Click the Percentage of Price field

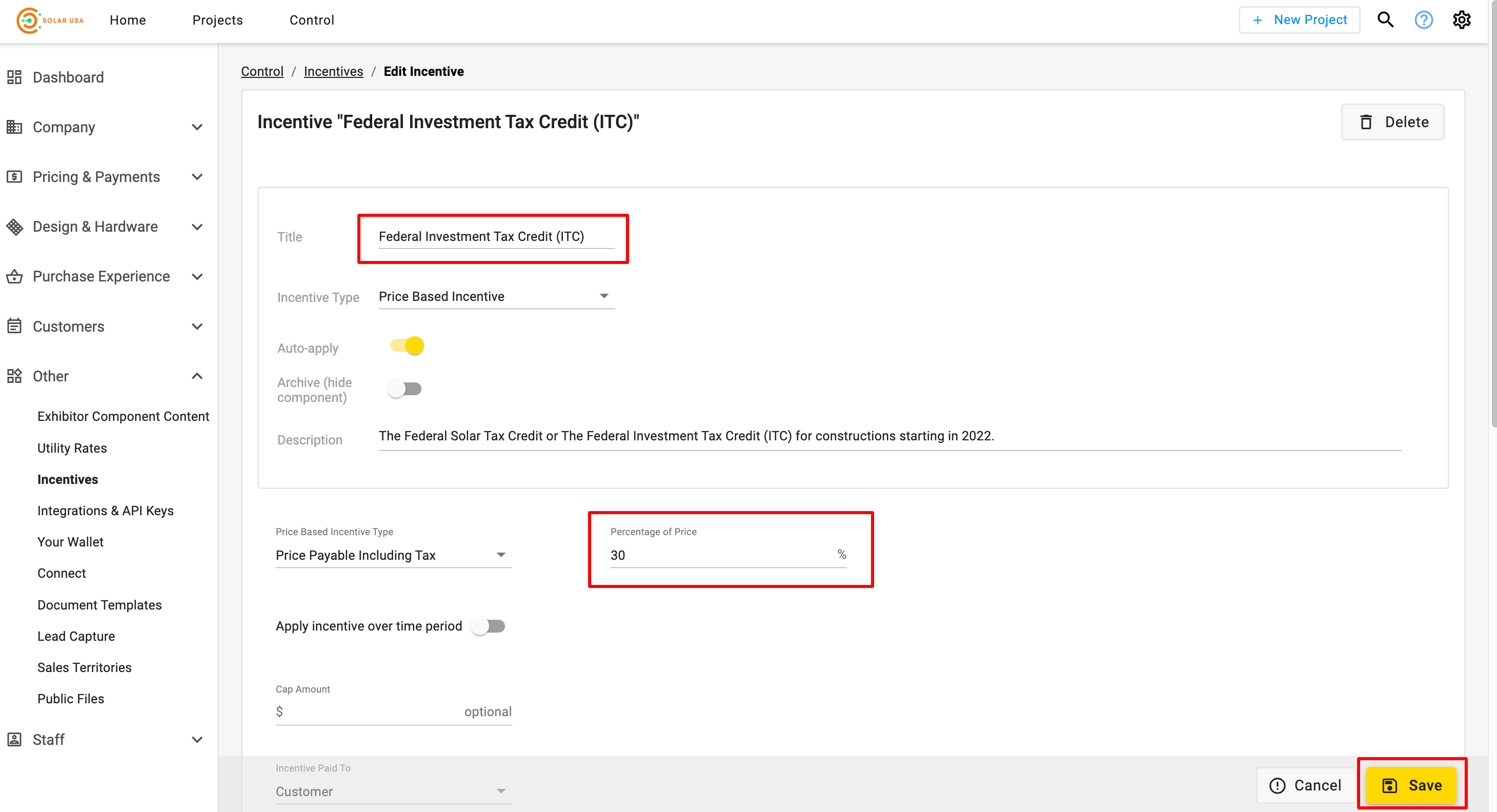[x=728, y=555]
